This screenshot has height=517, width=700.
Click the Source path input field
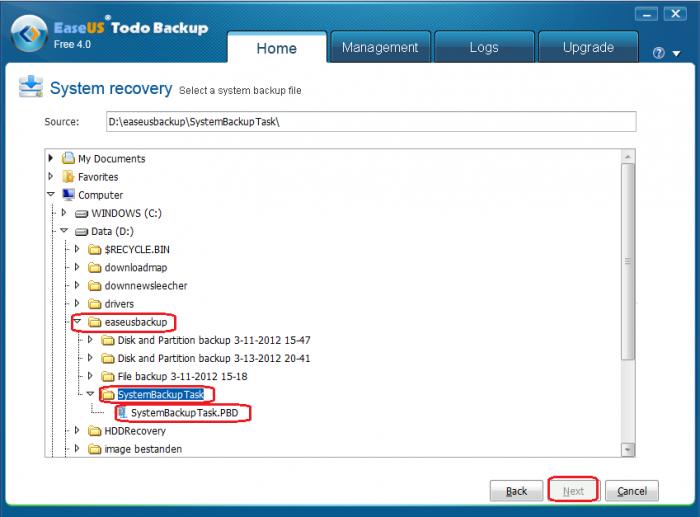(x=371, y=121)
